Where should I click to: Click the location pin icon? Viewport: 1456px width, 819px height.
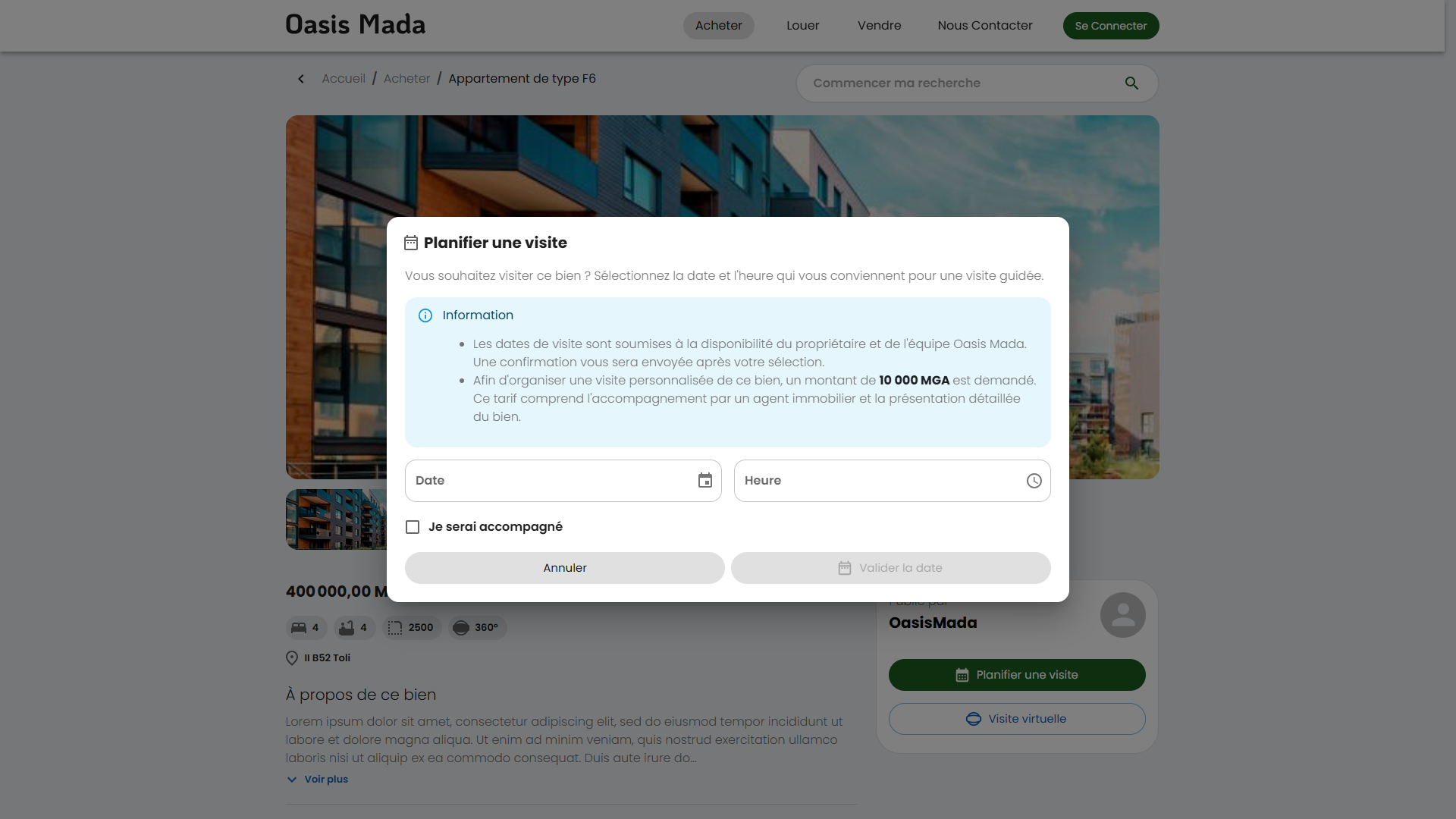point(292,658)
